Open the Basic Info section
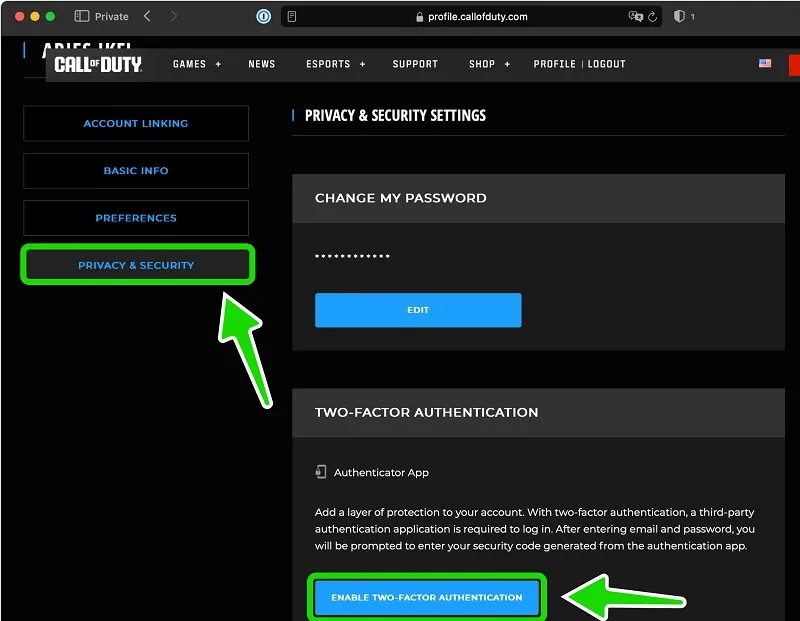Image resolution: width=800 pixels, height=621 pixels. [x=136, y=171]
